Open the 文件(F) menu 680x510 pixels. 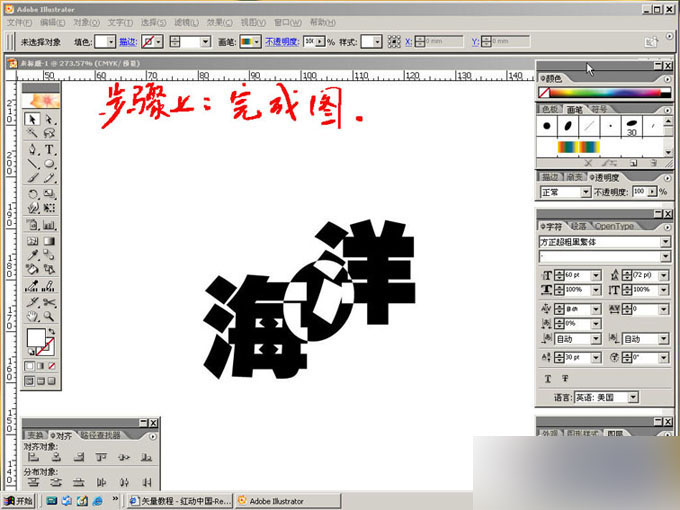(20, 23)
